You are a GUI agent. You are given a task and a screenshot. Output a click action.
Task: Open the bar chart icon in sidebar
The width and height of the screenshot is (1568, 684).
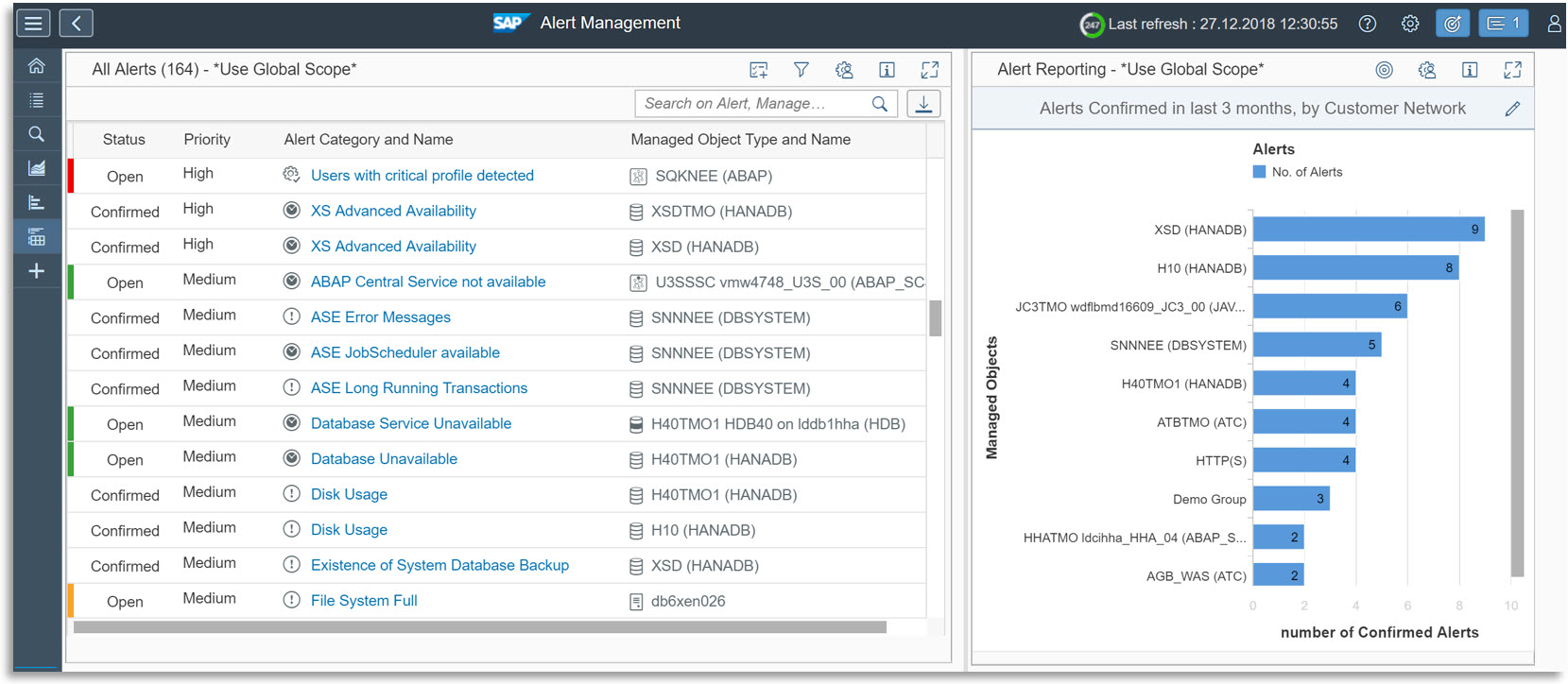coord(37,202)
